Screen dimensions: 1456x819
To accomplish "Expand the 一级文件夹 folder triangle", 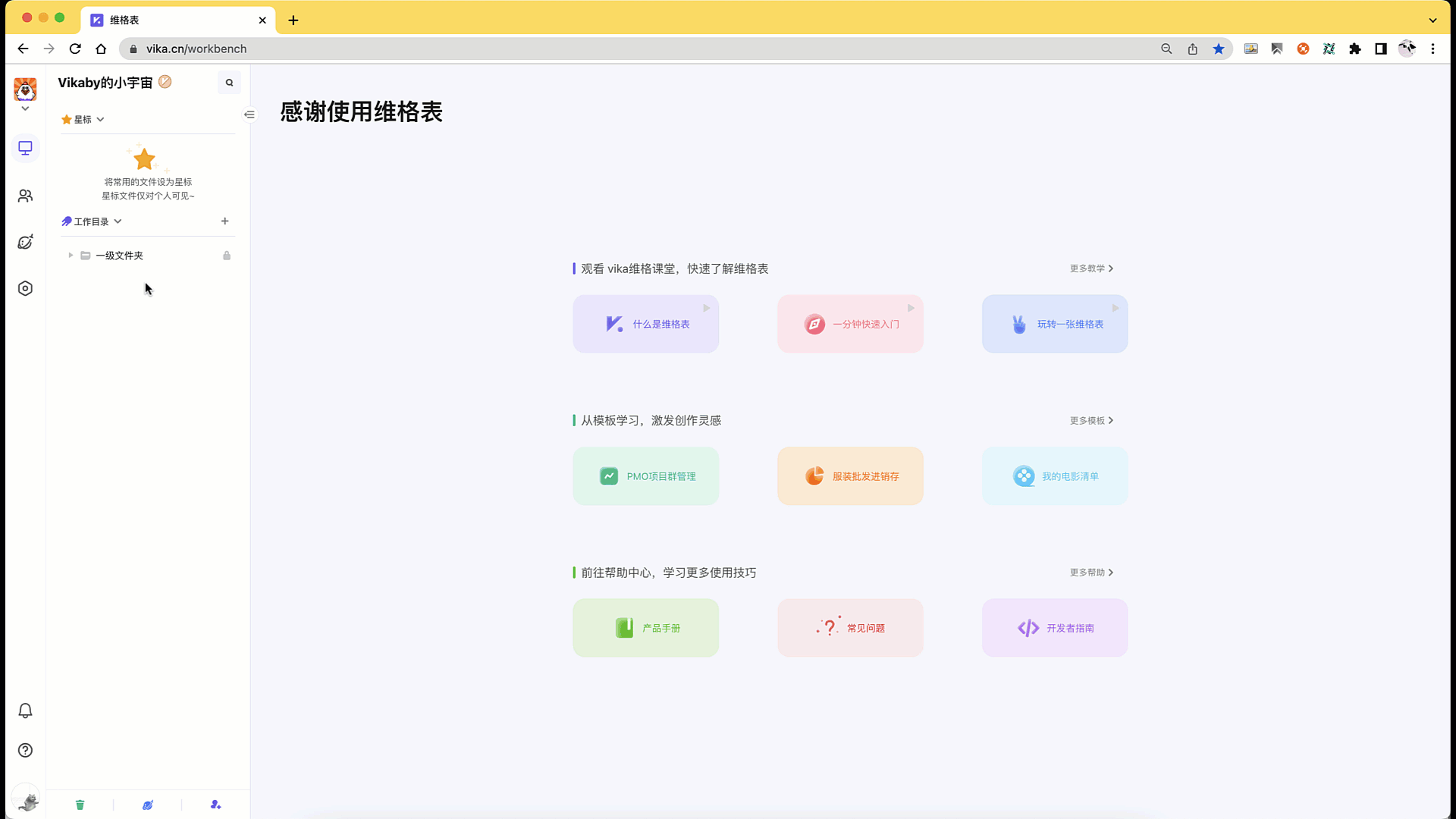I will point(71,256).
